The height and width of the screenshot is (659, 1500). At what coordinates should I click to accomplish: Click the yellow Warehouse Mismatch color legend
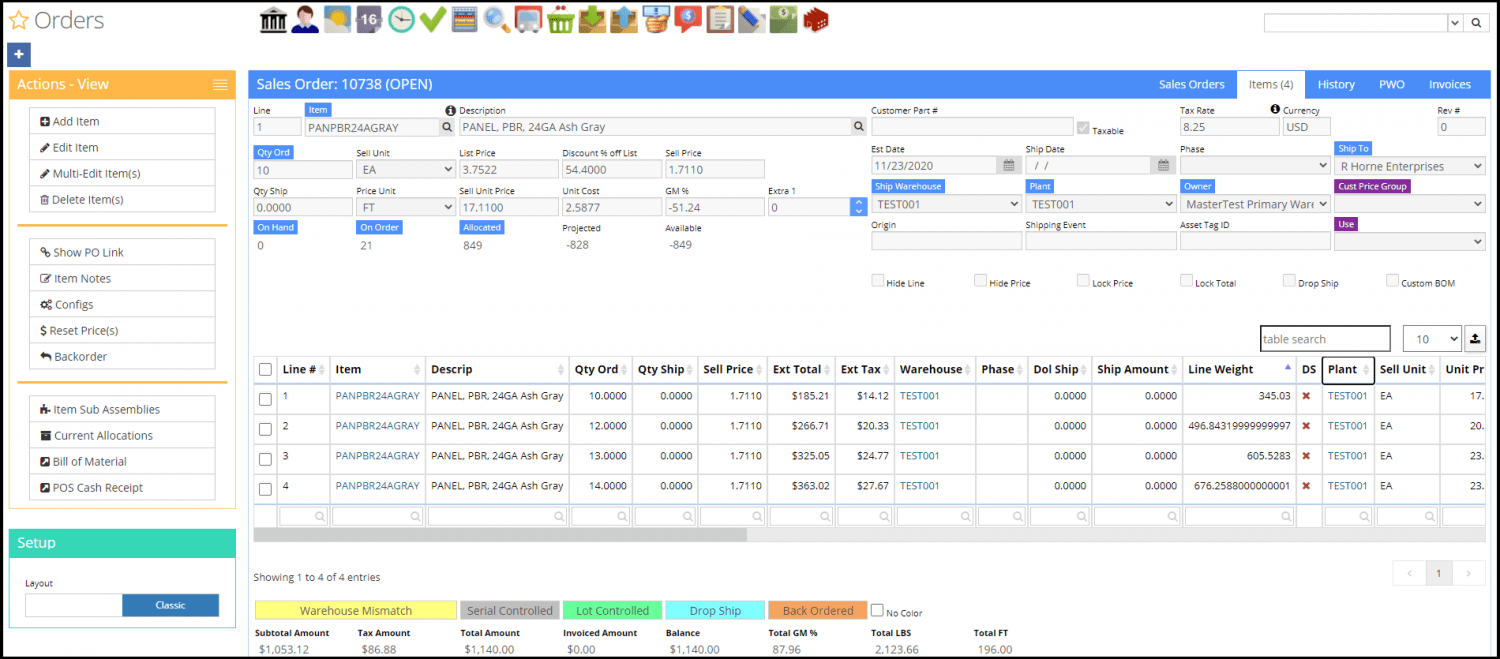[x=356, y=611]
